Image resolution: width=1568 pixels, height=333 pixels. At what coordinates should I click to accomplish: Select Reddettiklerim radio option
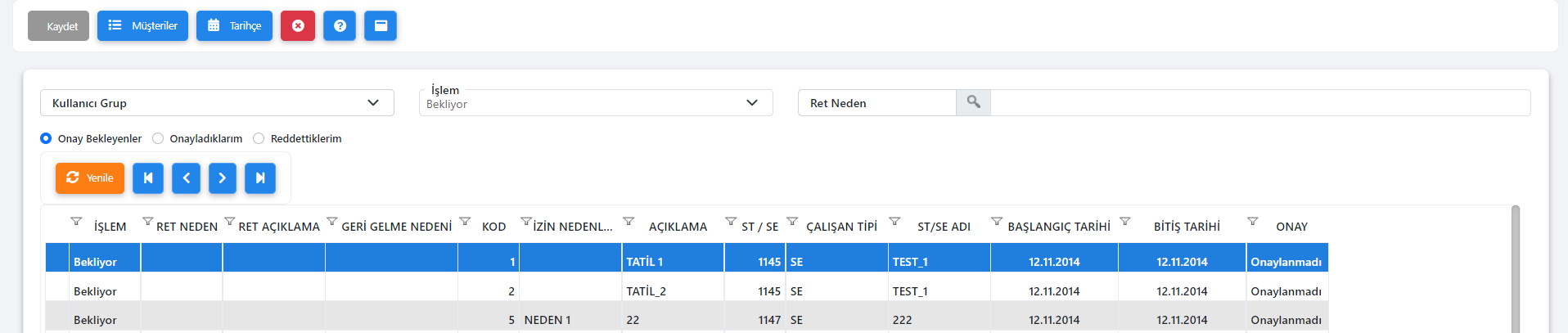259,138
